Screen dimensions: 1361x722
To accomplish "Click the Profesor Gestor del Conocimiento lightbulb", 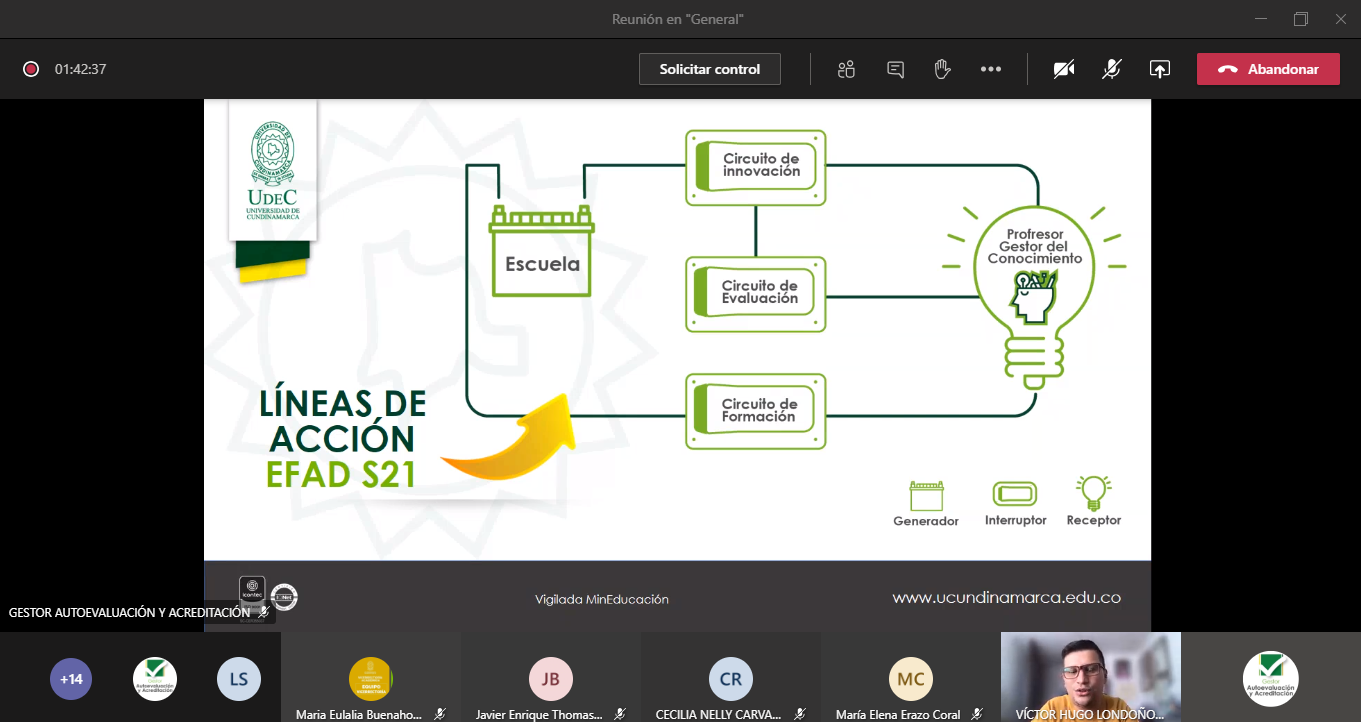I will pyautogui.click(x=1035, y=297).
